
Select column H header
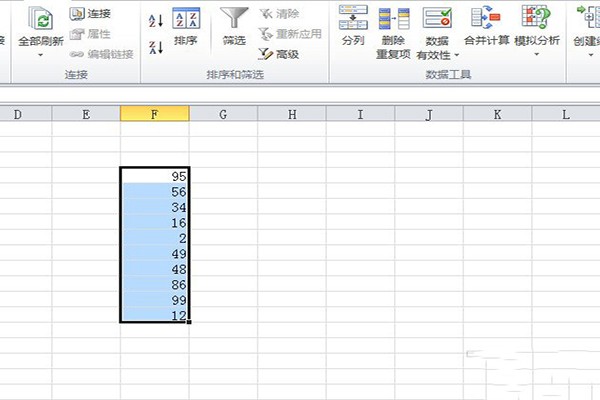[x=292, y=114]
